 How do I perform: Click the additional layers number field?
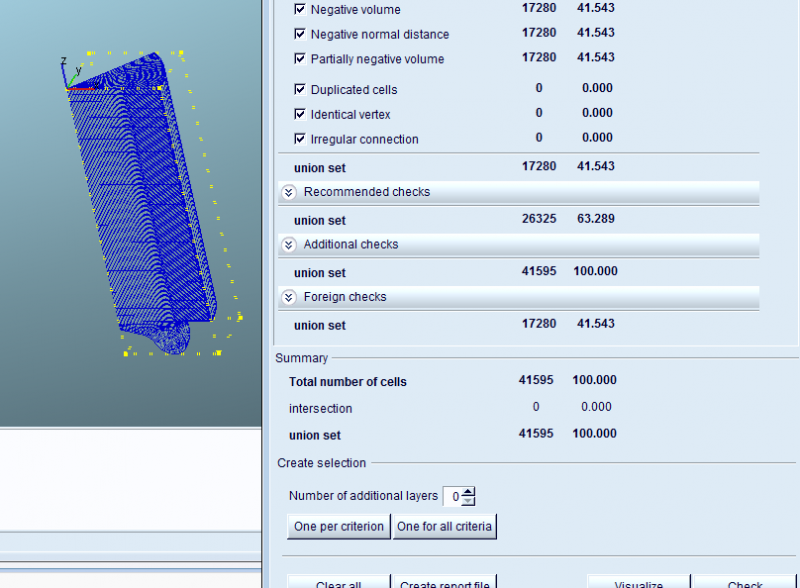(x=453, y=496)
